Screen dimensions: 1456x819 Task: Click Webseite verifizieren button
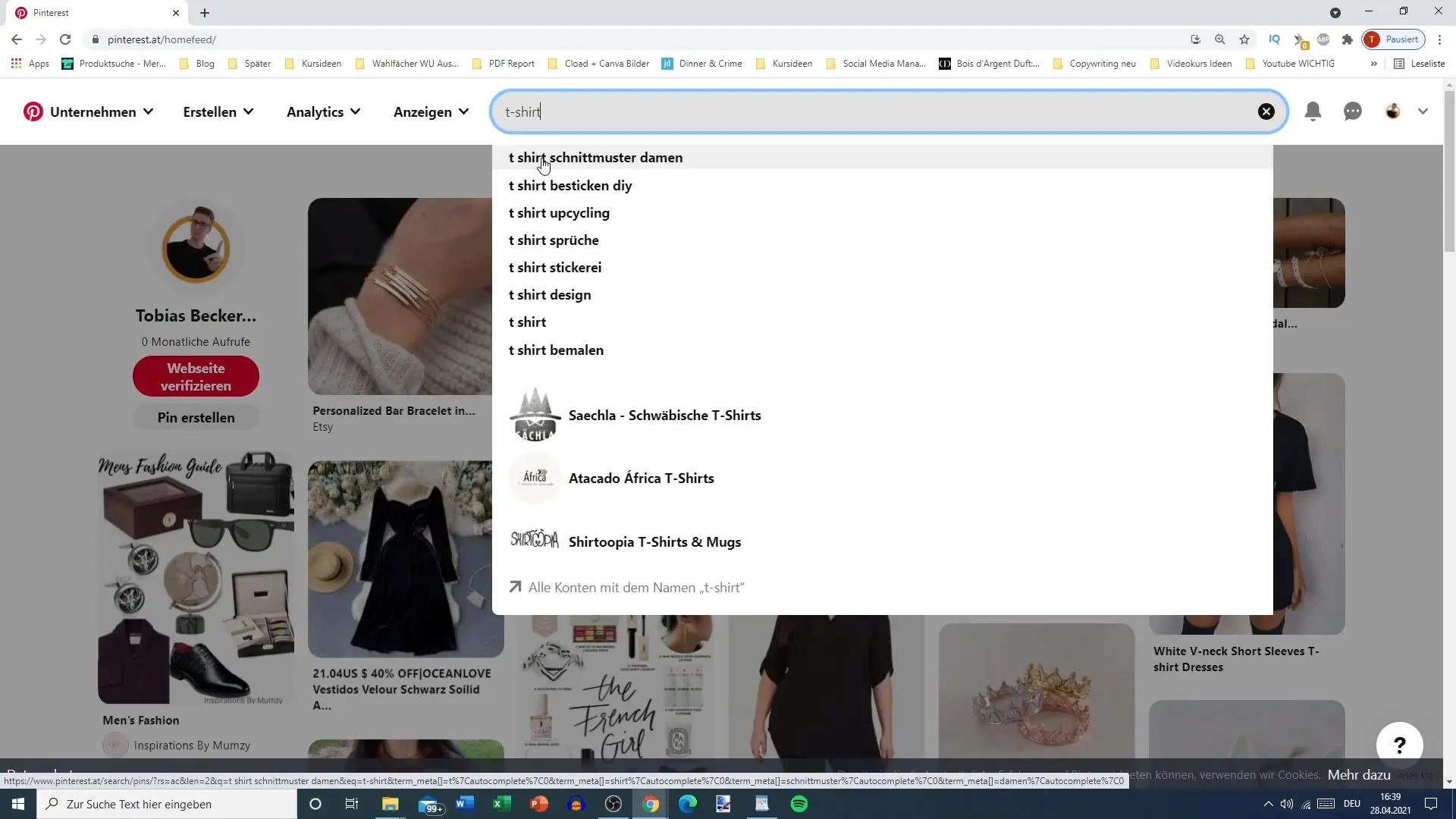pos(196,377)
